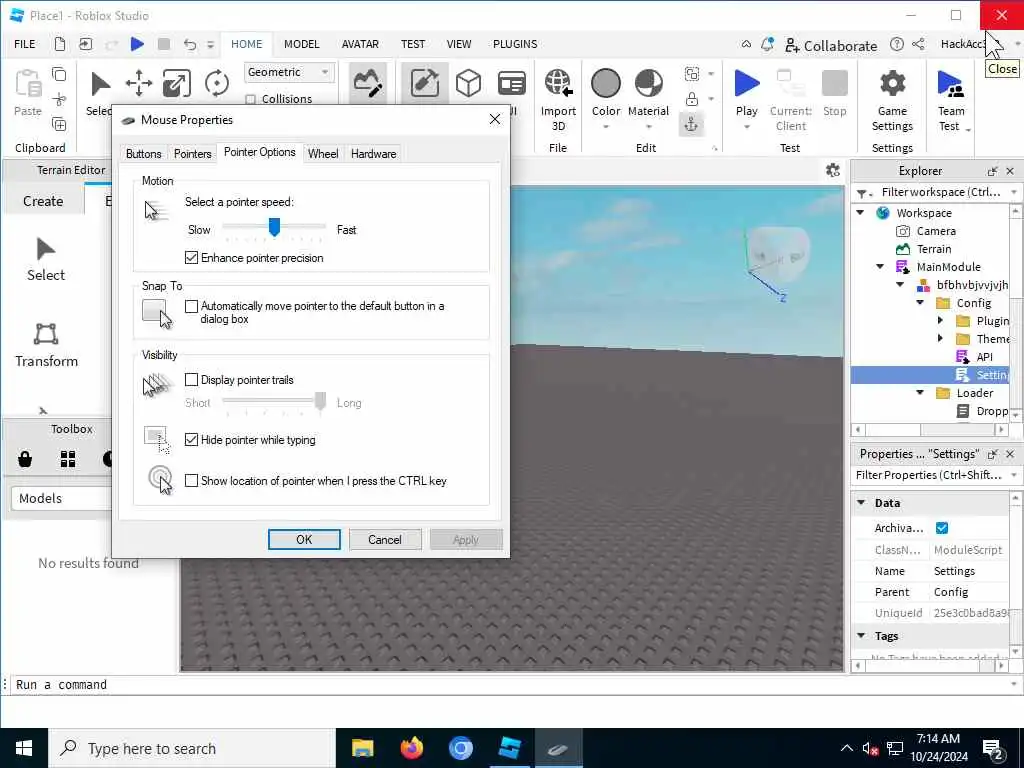Viewport: 1024px width, 768px height.
Task: Click Cancel in Mouse Properties dialog
Action: 385,539
